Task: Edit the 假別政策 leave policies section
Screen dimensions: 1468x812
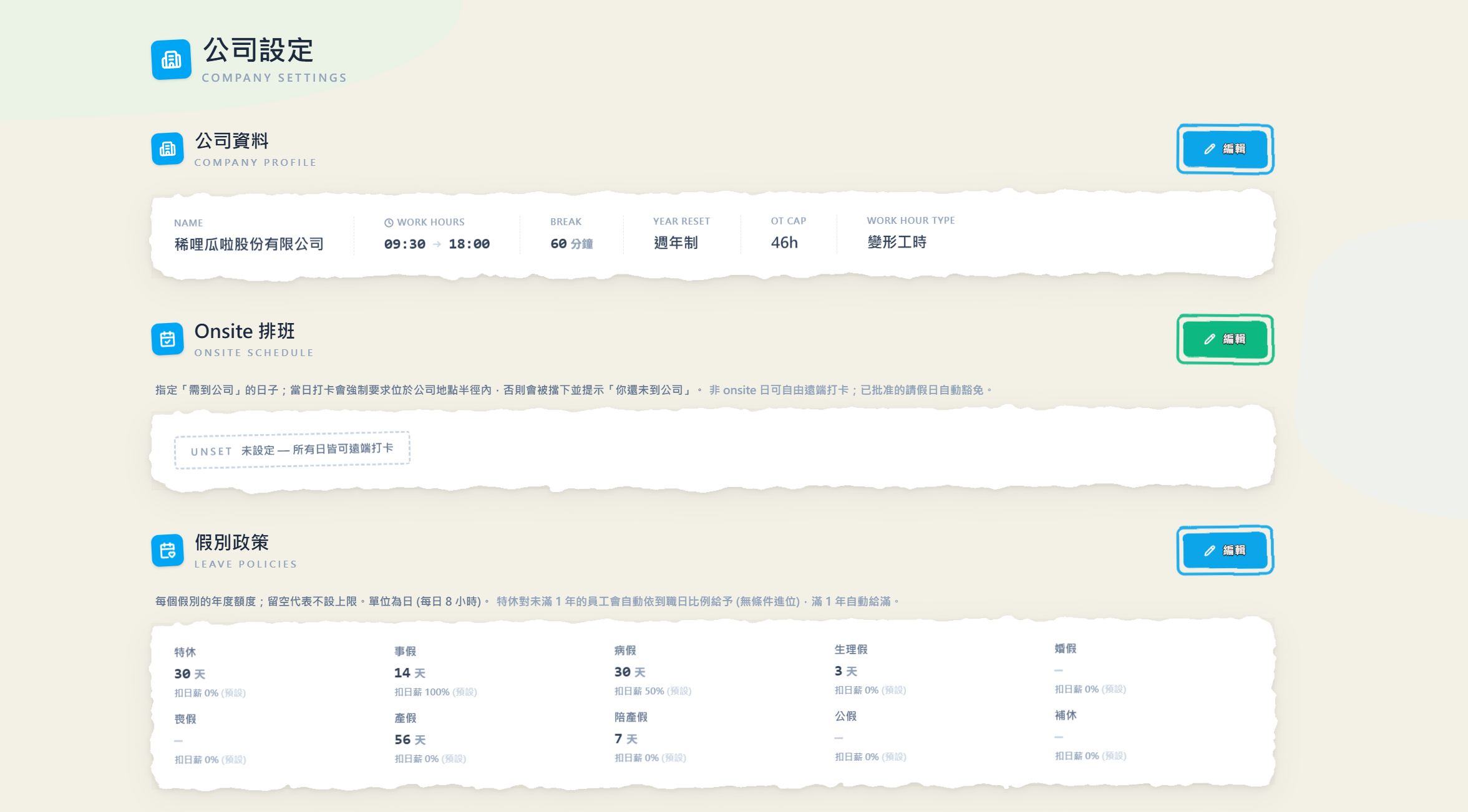Action: (1225, 550)
